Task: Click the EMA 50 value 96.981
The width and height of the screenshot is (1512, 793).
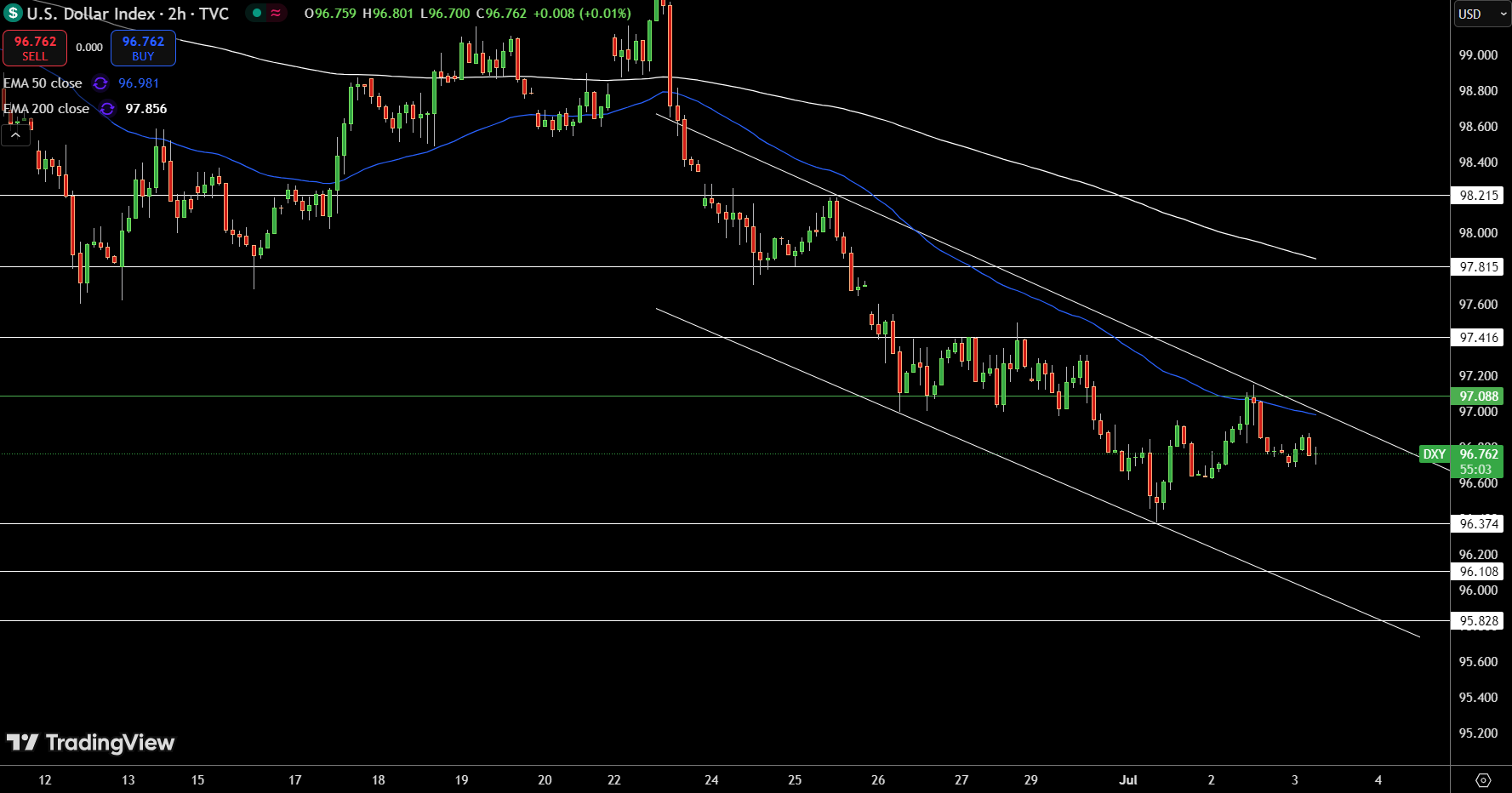Action: pos(139,83)
